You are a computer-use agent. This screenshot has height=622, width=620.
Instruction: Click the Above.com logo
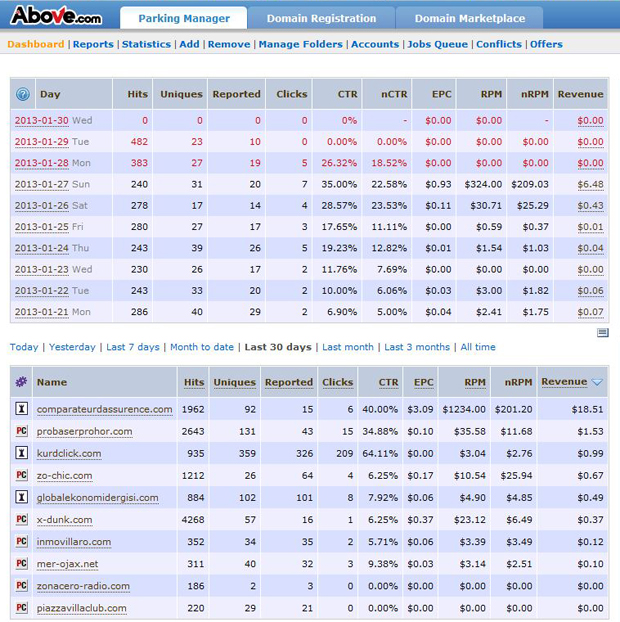pos(56,15)
